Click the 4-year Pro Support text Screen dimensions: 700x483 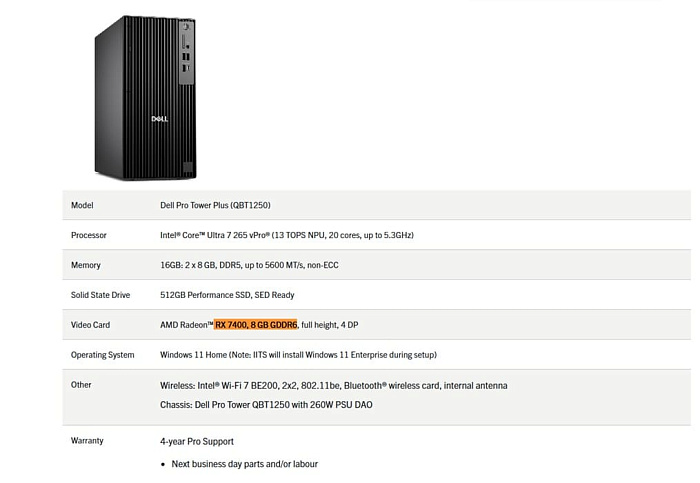click(197, 441)
